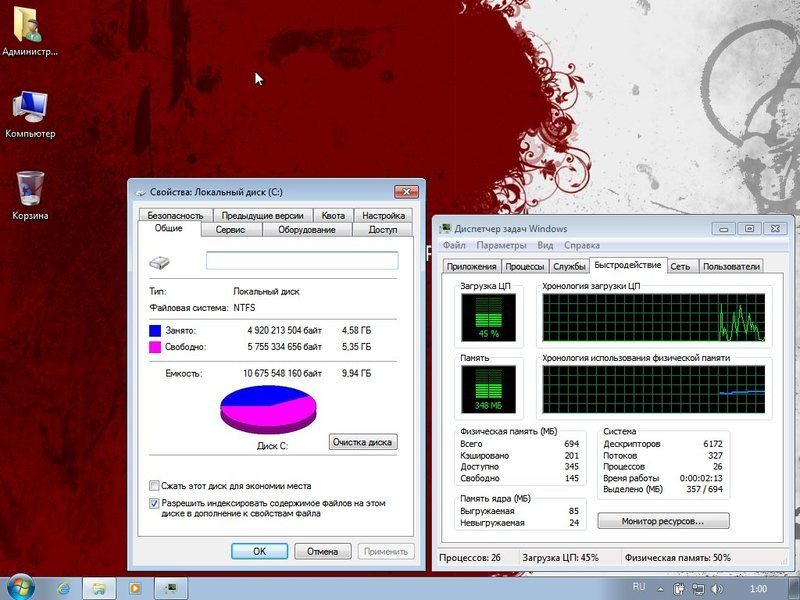Expand the Вид menu

point(545,245)
